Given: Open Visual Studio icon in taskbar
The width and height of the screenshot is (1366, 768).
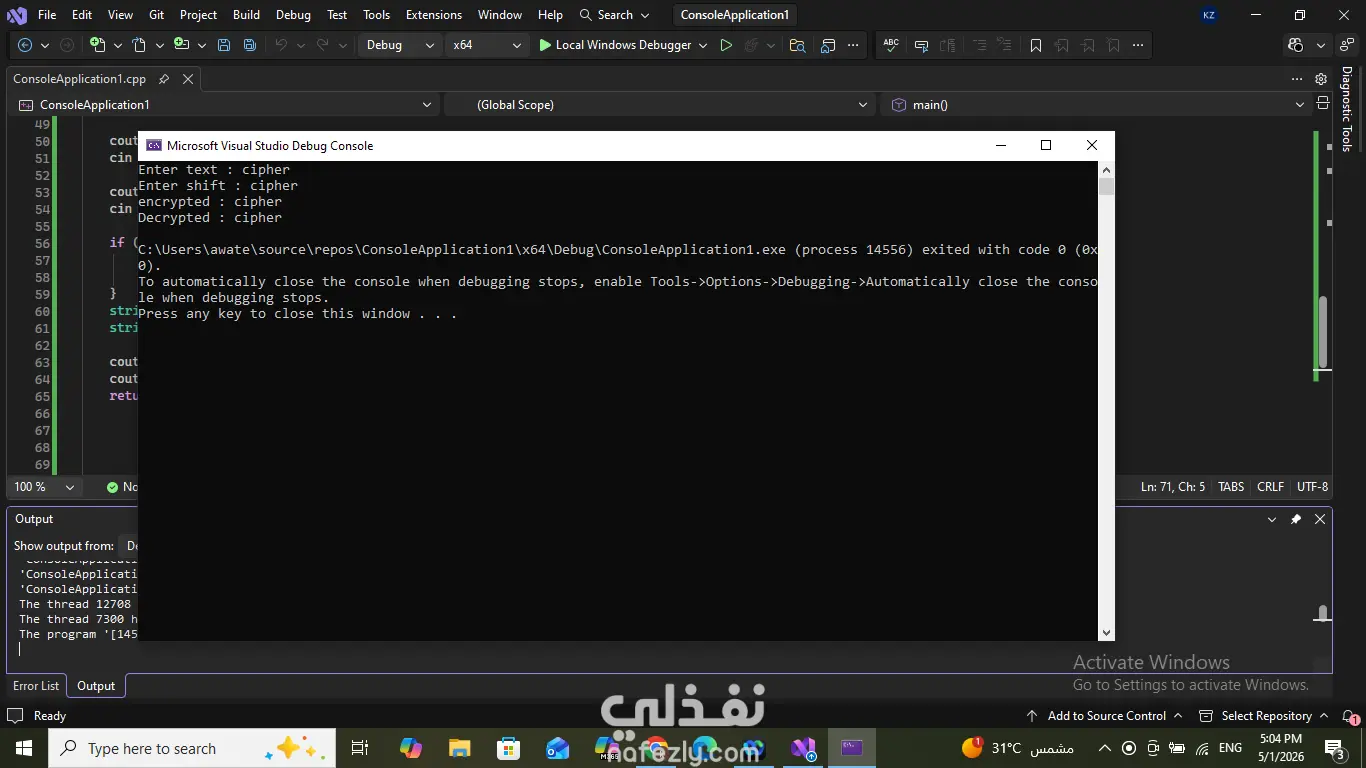Looking at the screenshot, I should click(804, 748).
